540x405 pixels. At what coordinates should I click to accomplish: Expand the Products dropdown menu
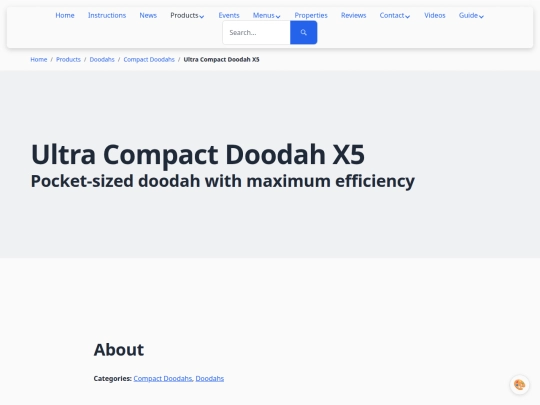point(187,15)
